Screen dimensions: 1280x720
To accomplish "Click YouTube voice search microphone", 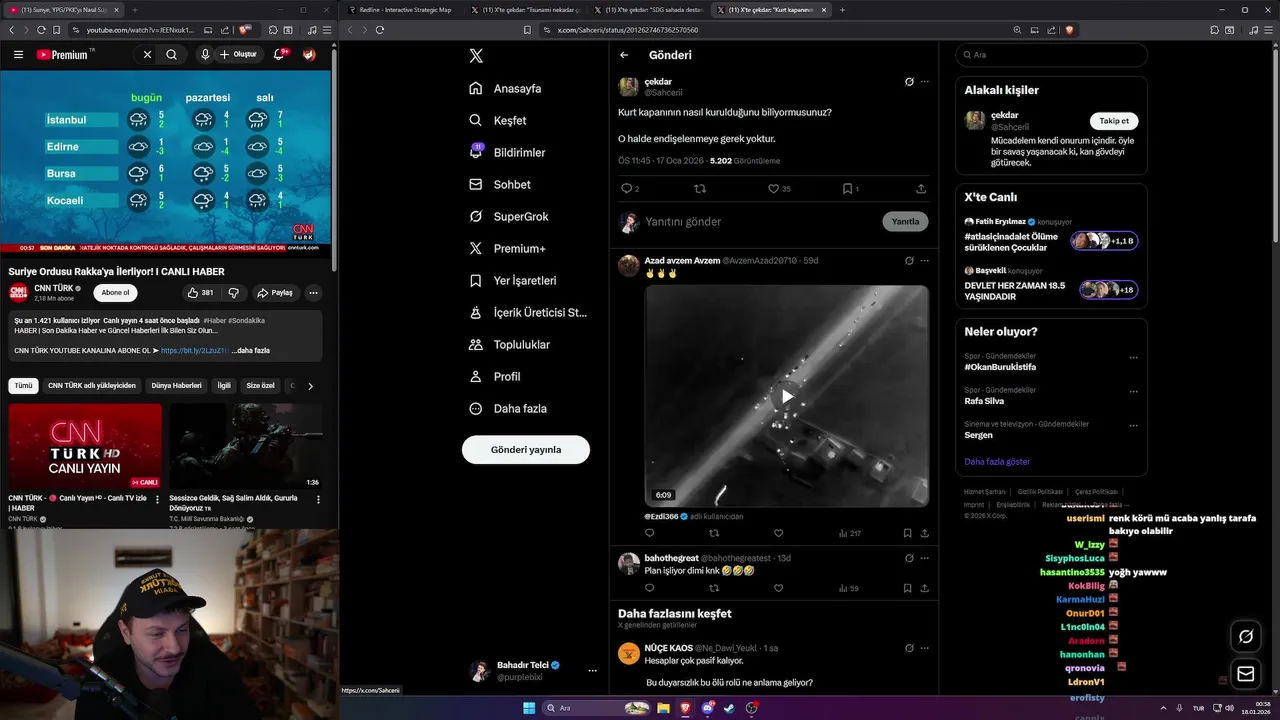I will click(205, 55).
